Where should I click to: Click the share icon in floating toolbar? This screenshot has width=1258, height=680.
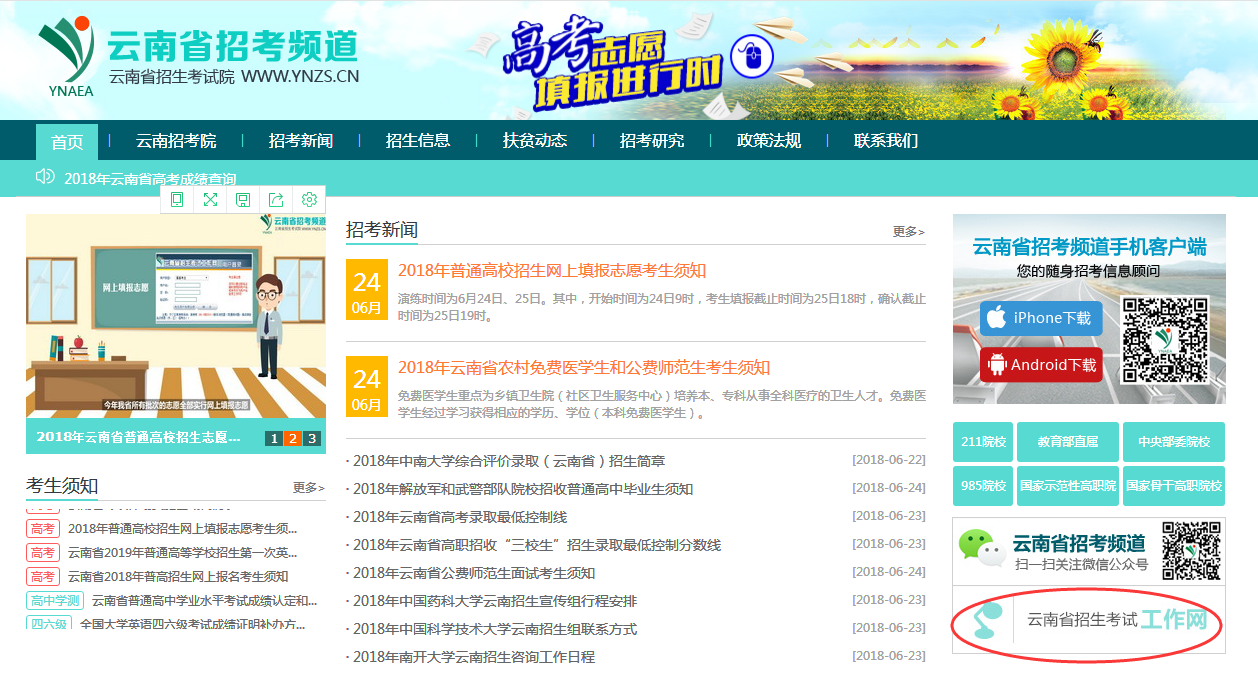pos(276,200)
